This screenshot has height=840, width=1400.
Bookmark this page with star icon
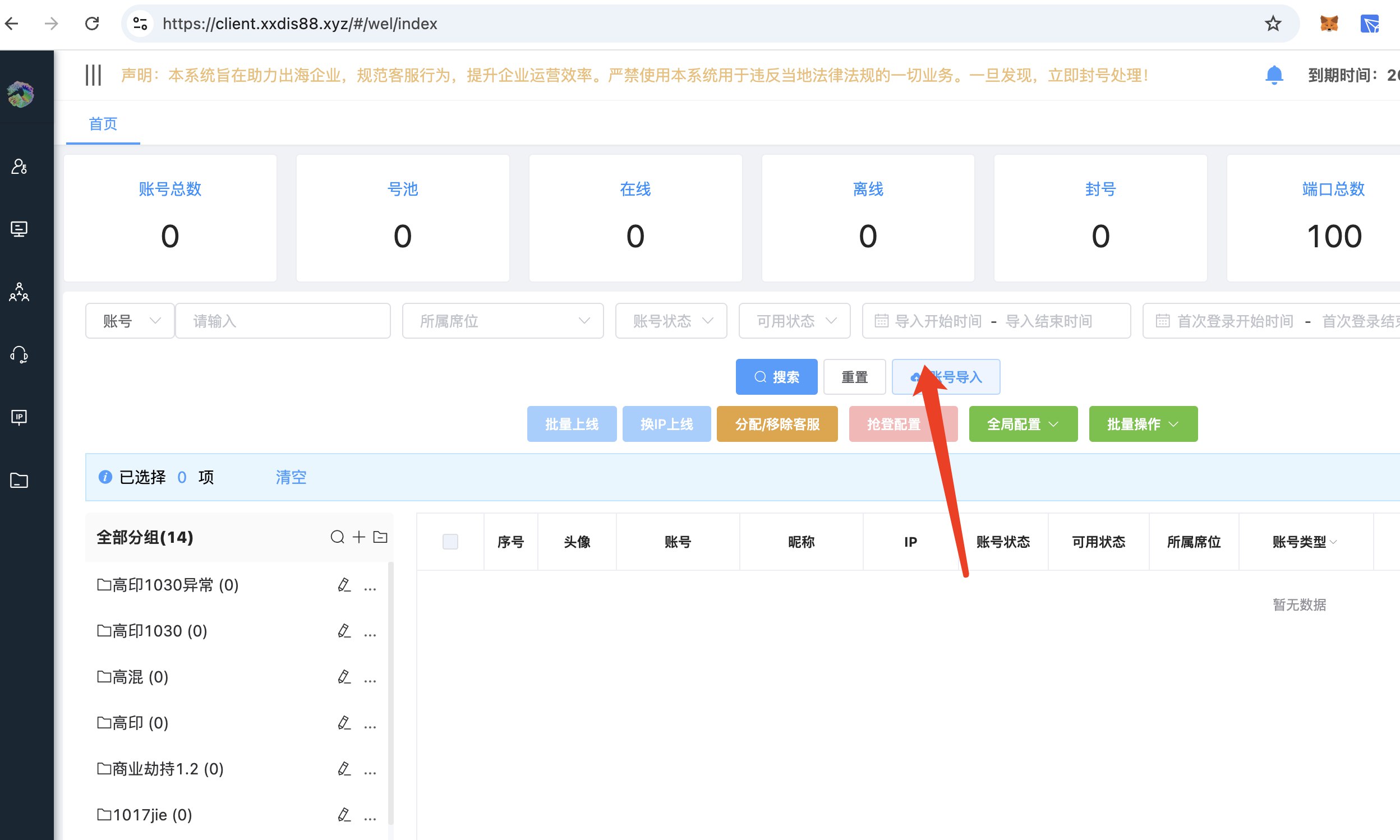pyautogui.click(x=1273, y=24)
